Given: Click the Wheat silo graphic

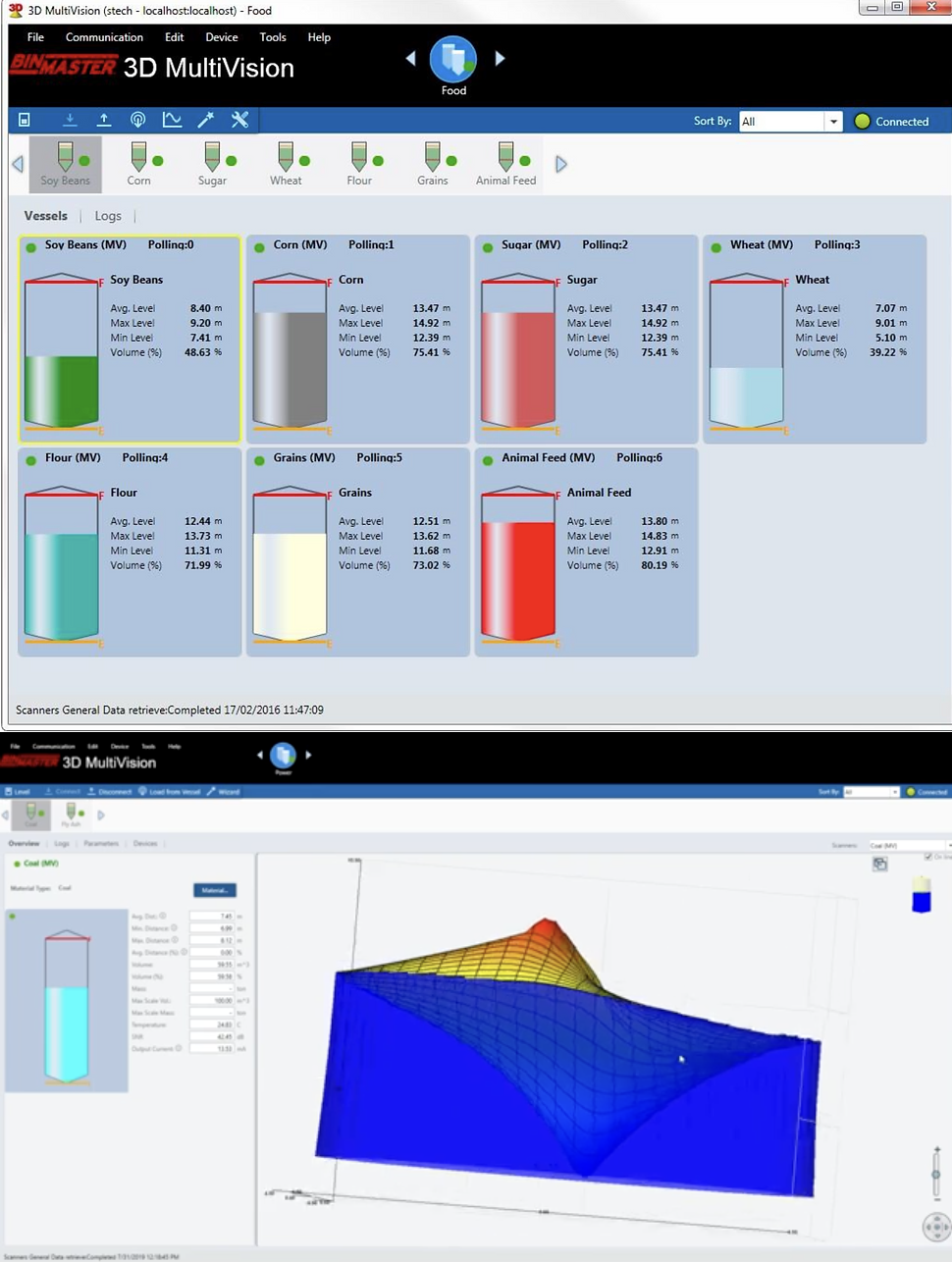Looking at the screenshot, I should [747, 353].
